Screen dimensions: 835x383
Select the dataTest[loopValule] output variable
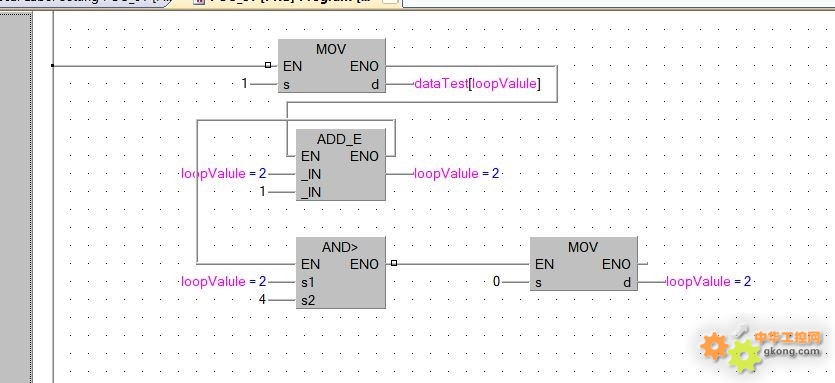tap(477, 84)
